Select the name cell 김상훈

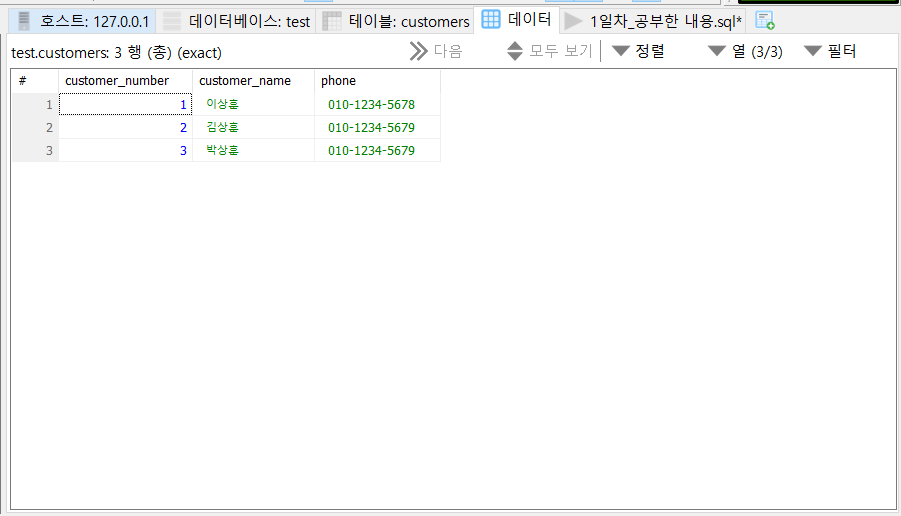pos(253,127)
